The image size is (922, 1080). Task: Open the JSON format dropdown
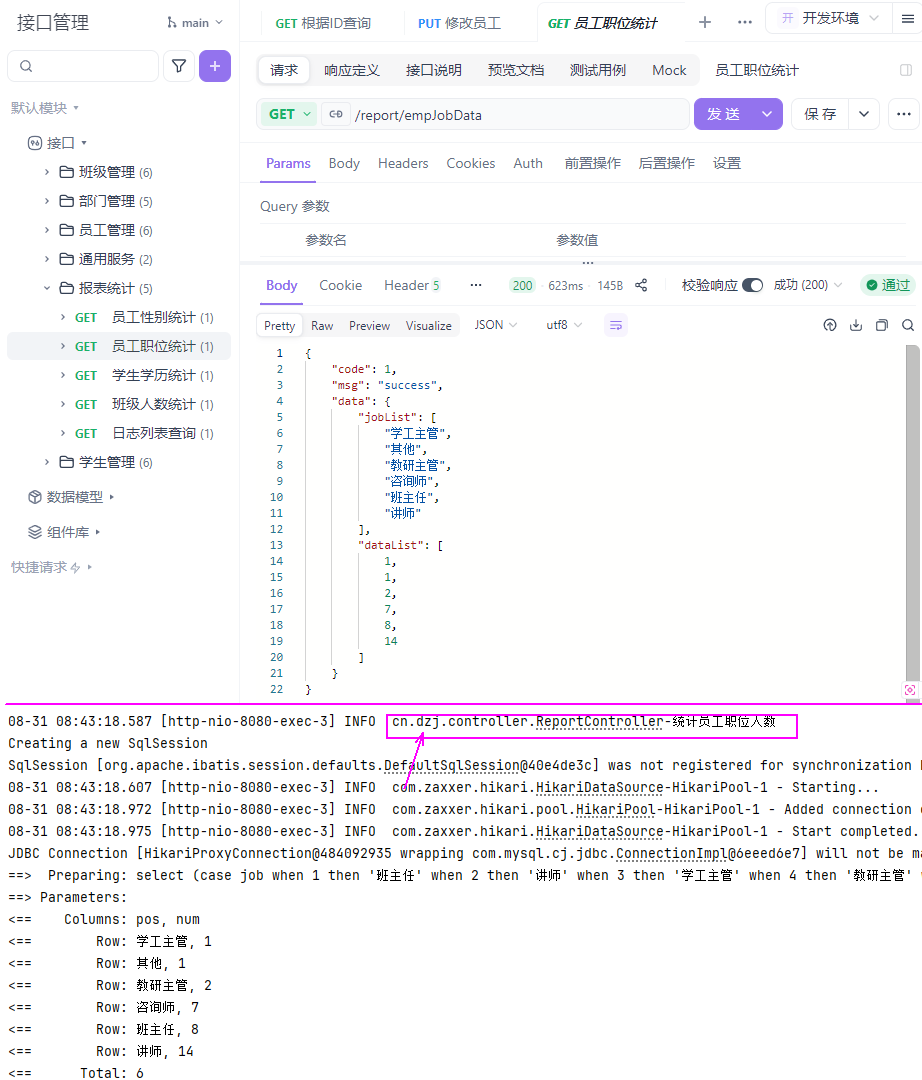pos(496,325)
